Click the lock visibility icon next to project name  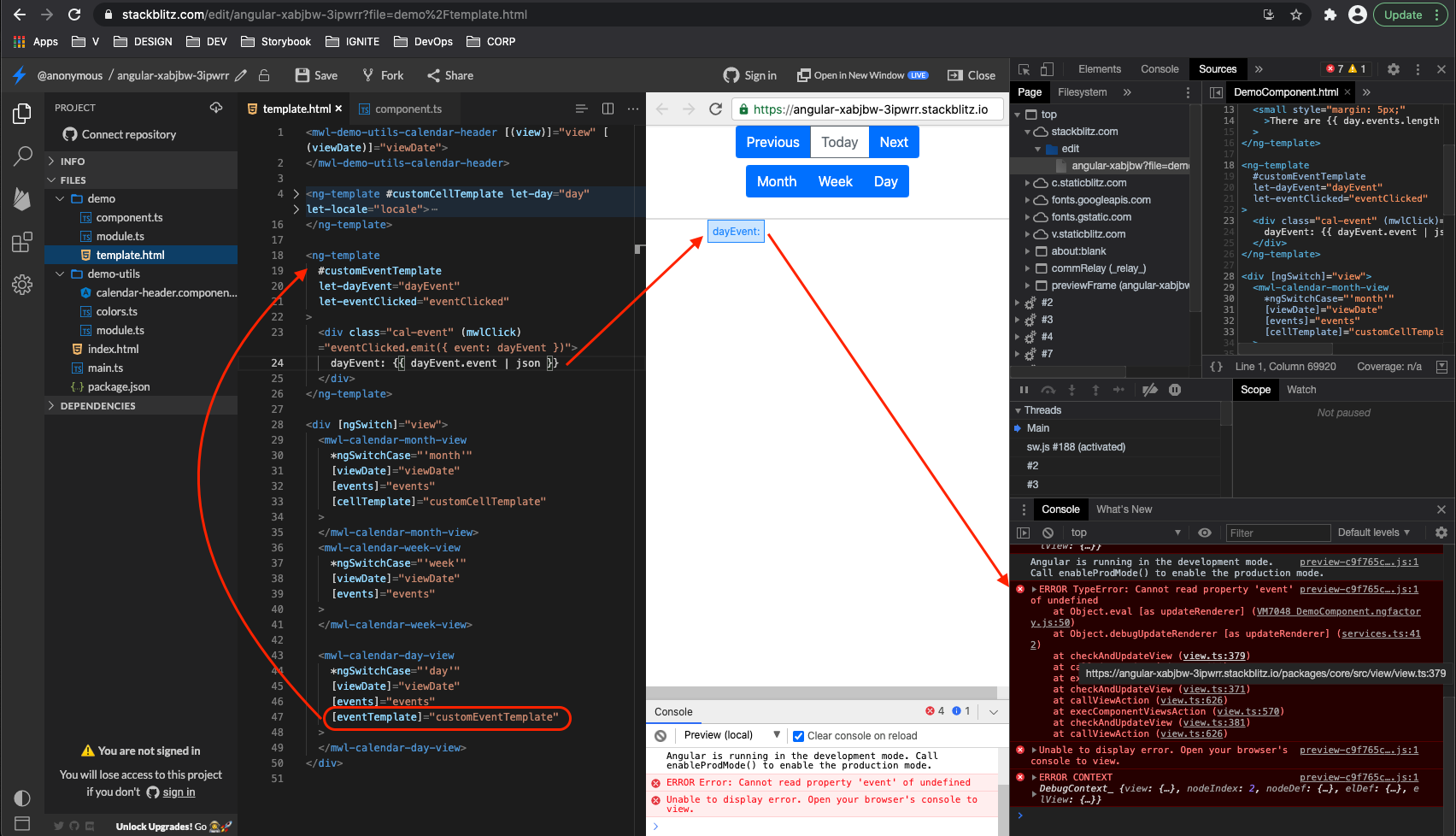pos(265,75)
